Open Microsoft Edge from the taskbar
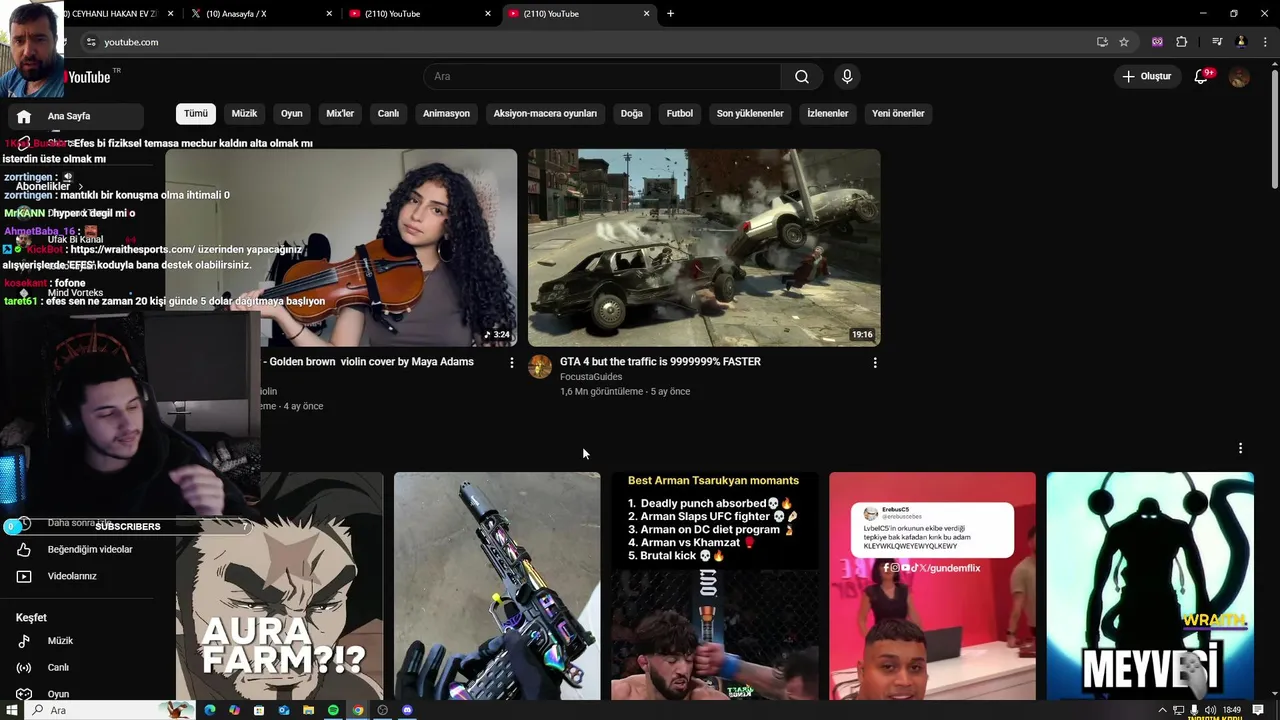This screenshot has height=720, width=1280. pyautogui.click(x=209, y=710)
